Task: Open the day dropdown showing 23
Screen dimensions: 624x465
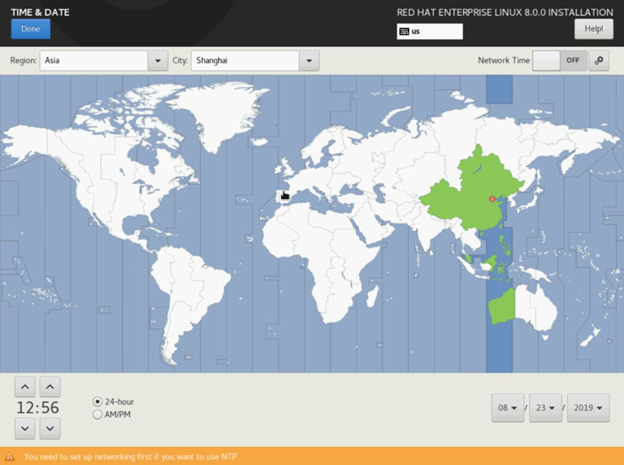Action: coord(546,408)
